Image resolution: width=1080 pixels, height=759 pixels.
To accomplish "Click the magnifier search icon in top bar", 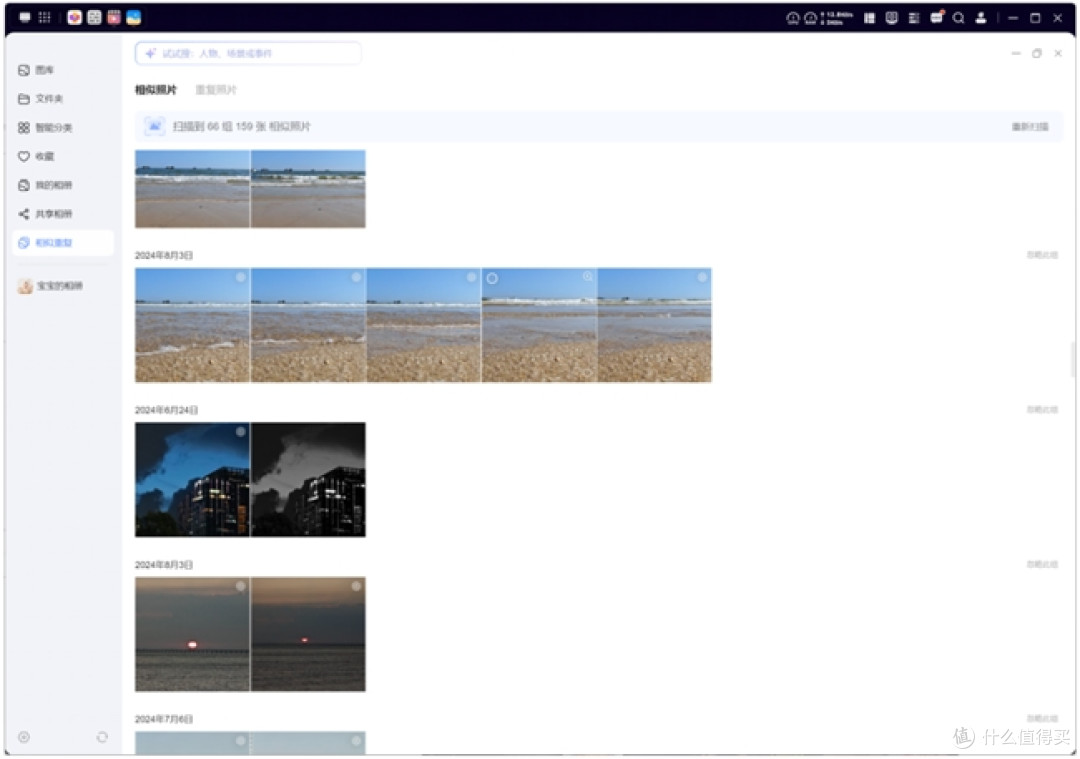I will coord(959,18).
